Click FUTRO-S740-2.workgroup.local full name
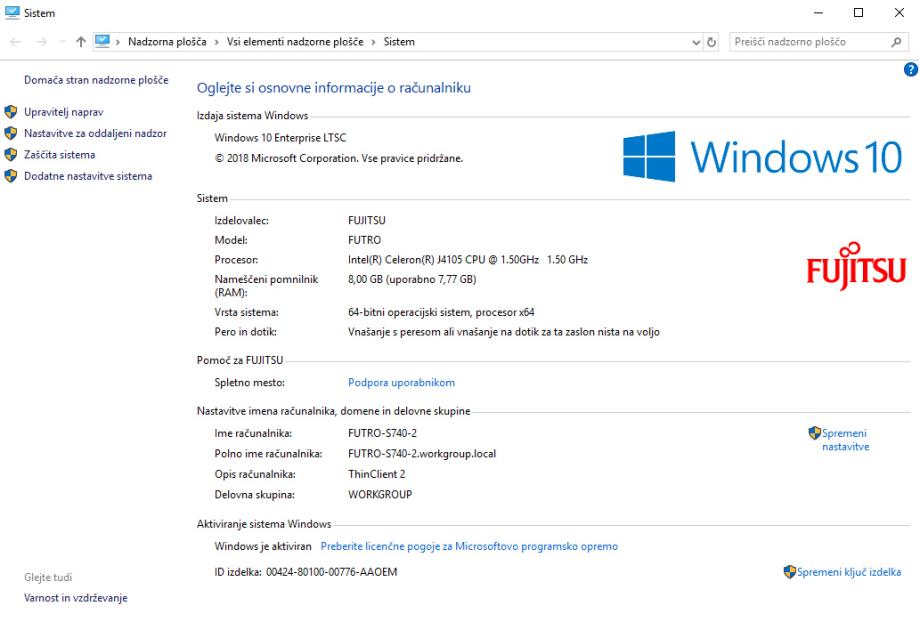This screenshot has width=920, height=622. point(422,454)
